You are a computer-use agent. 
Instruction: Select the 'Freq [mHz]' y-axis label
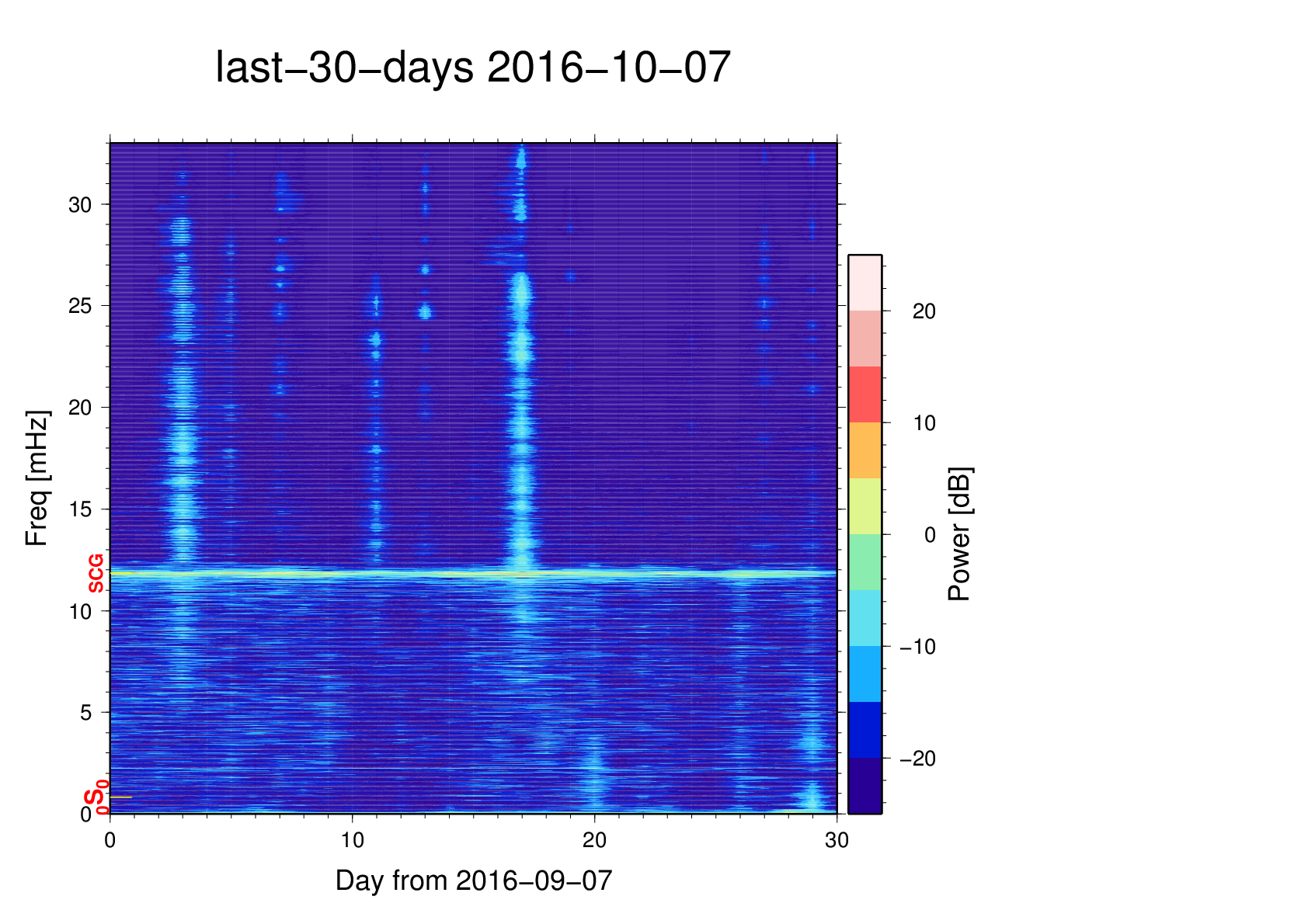[x=37, y=478]
